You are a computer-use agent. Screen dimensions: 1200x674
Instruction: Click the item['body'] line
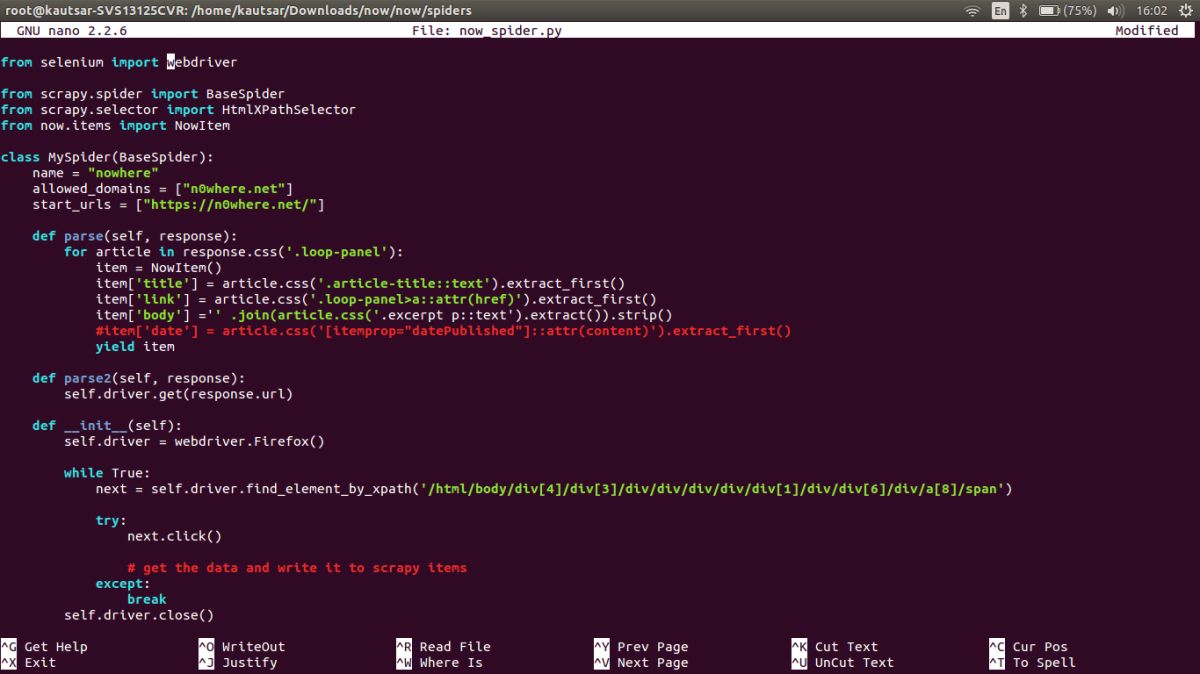click(384, 315)
